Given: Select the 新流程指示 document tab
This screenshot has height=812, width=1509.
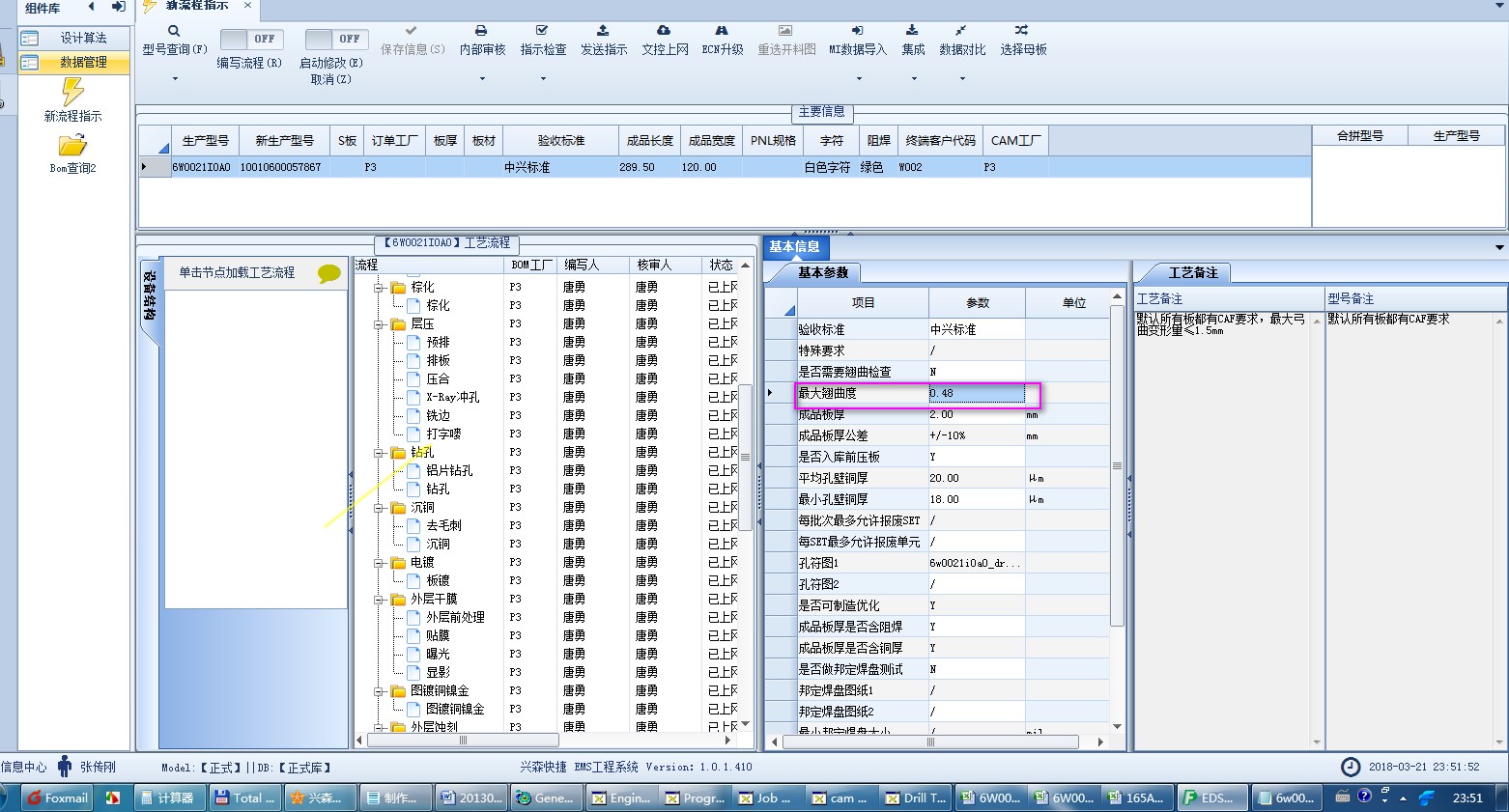Looking at the screenshot, I should 197,6.
